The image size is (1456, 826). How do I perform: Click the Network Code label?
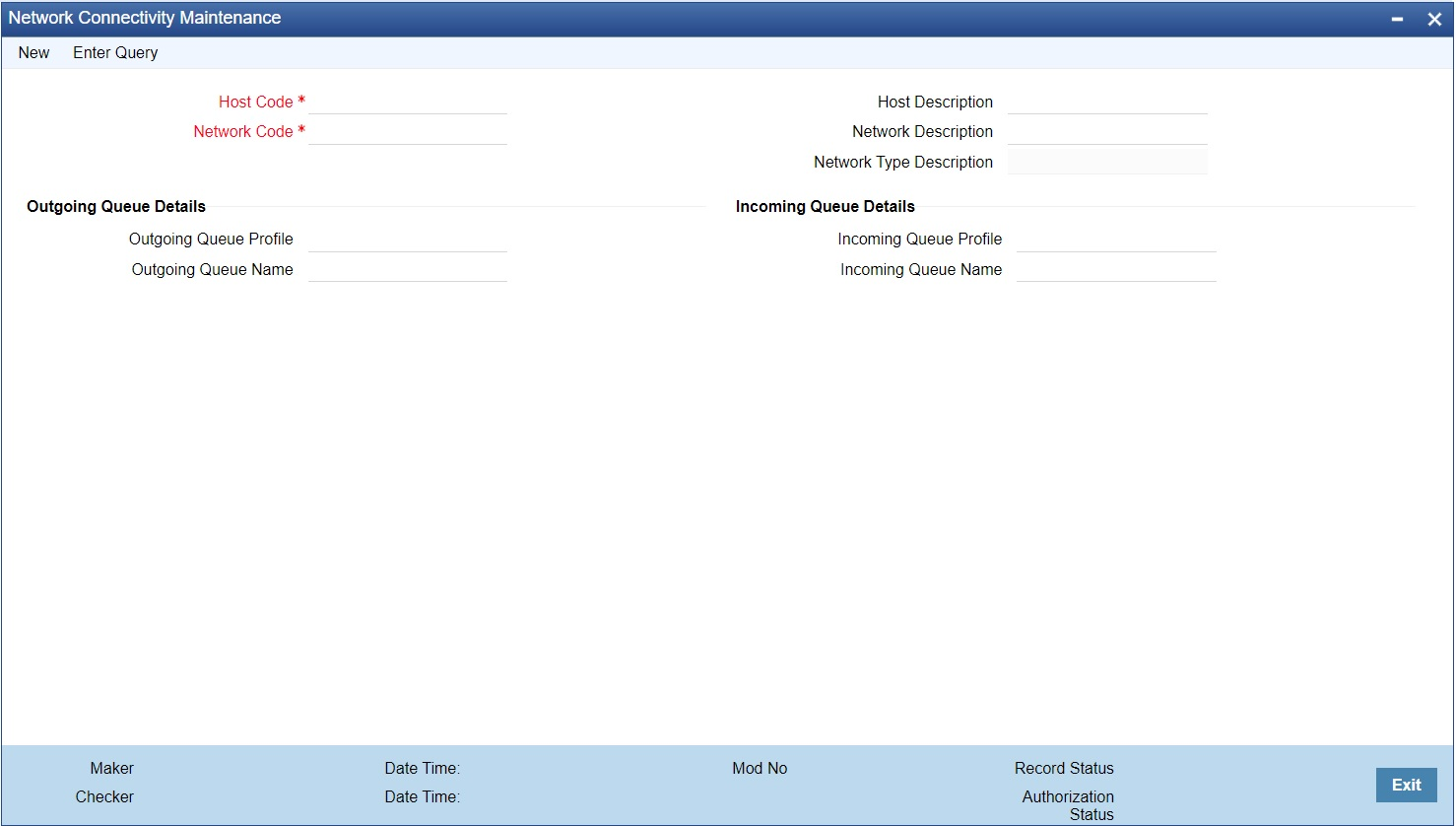pyautogui.click(x=243, y=132)
